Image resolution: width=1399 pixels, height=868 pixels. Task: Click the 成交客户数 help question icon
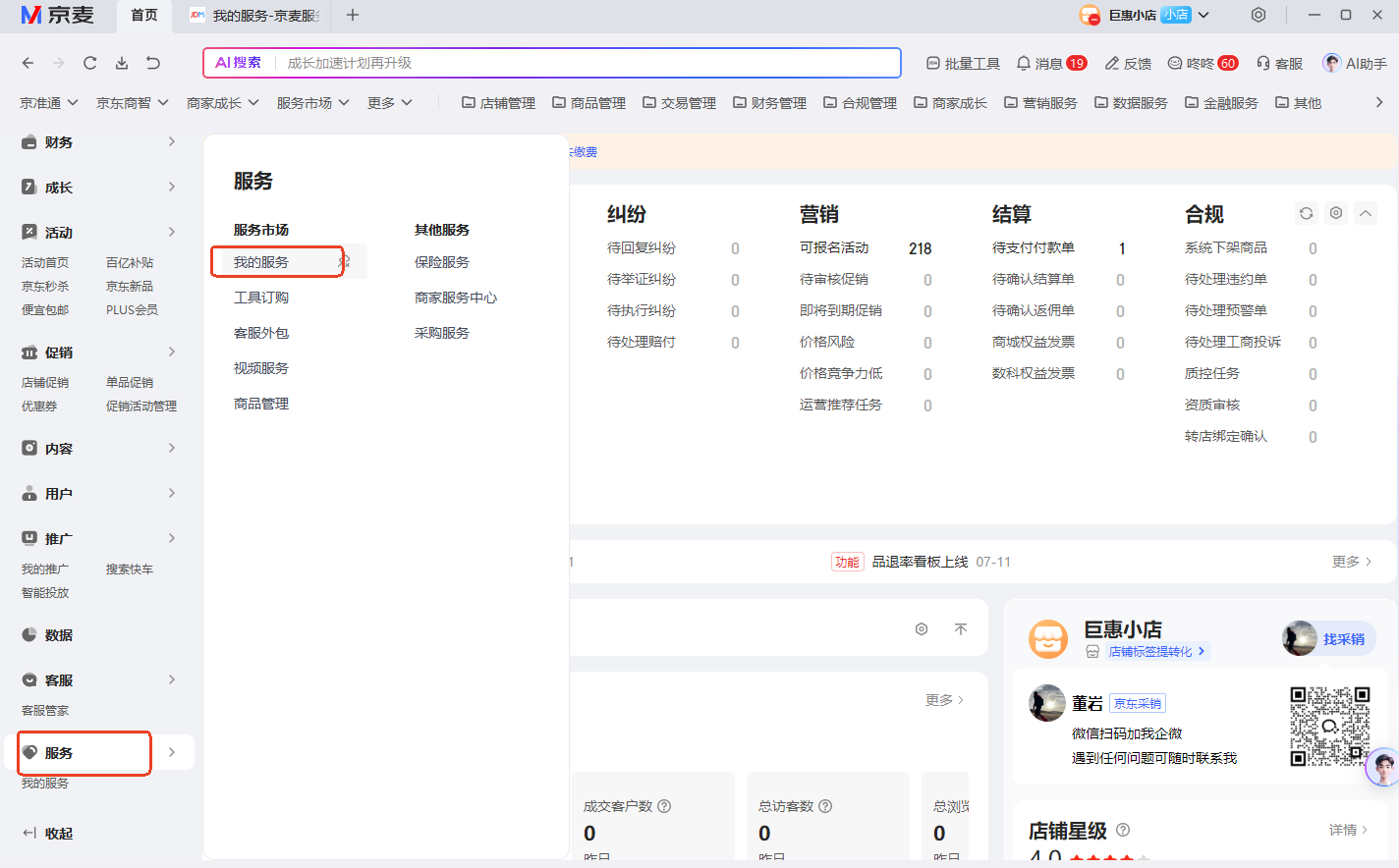tap(664, 806)
